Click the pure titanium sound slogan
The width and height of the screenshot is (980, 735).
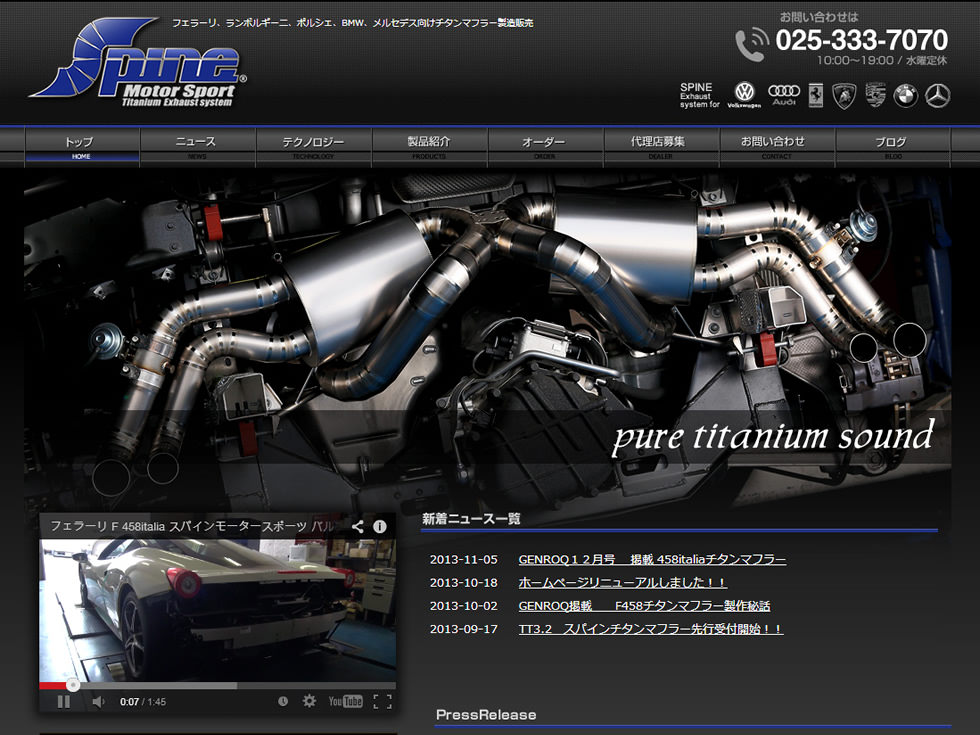[x=772, y=436]
